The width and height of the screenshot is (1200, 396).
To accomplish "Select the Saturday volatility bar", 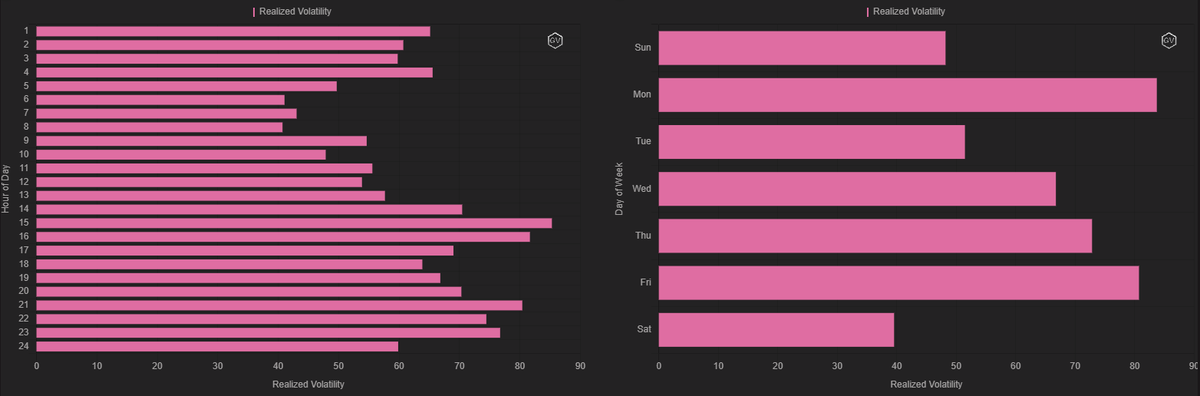I will 776,330.
